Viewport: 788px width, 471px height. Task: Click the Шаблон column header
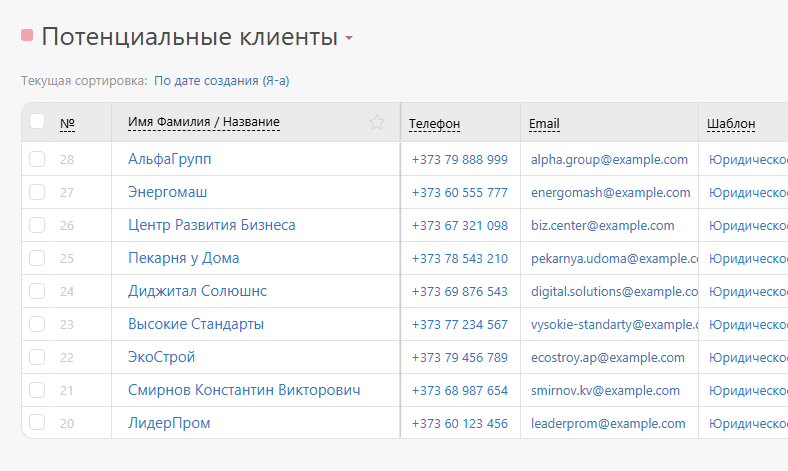coord(731,124)
